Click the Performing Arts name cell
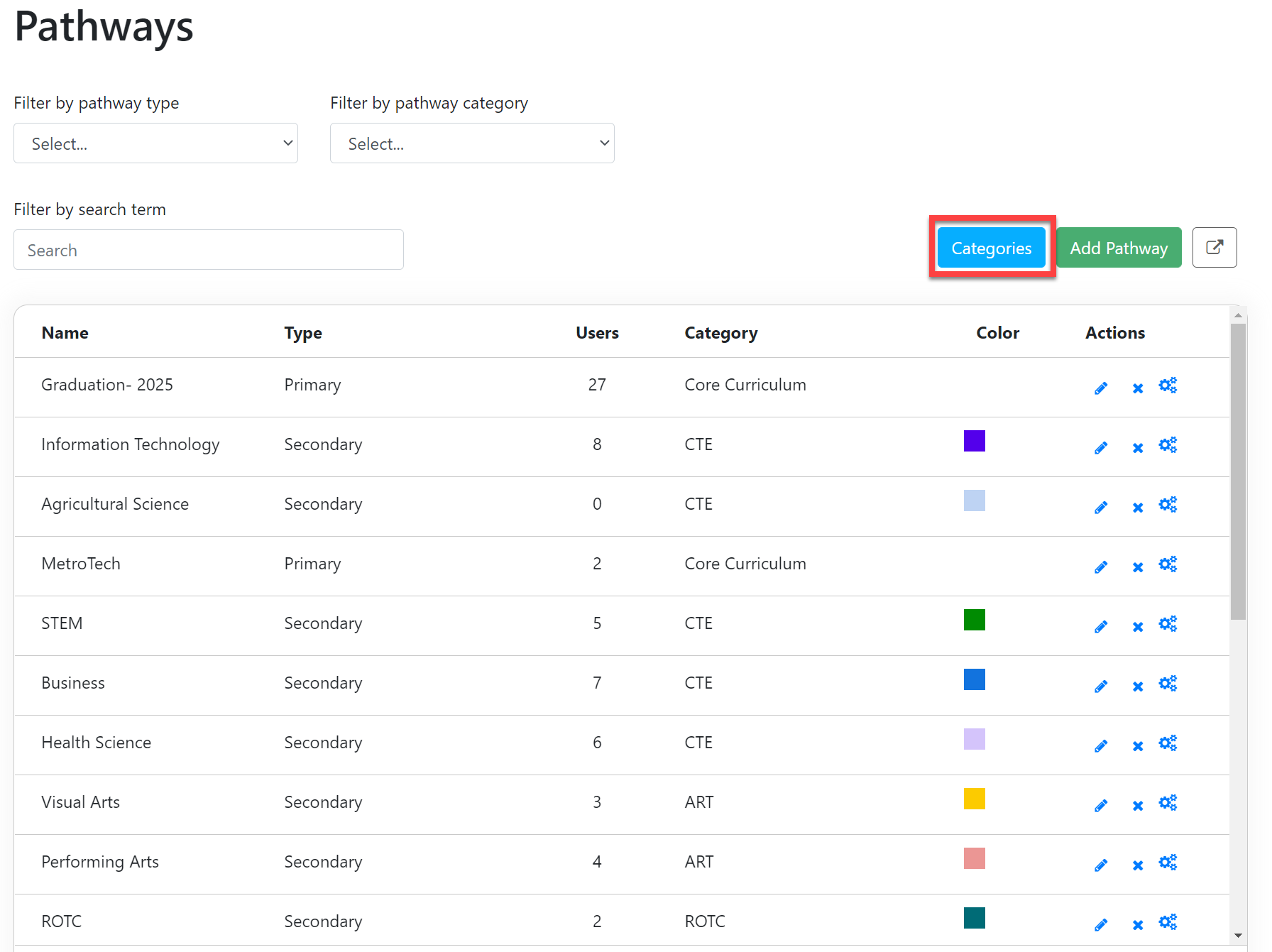 pyautogui.click(x=100, y=862)
